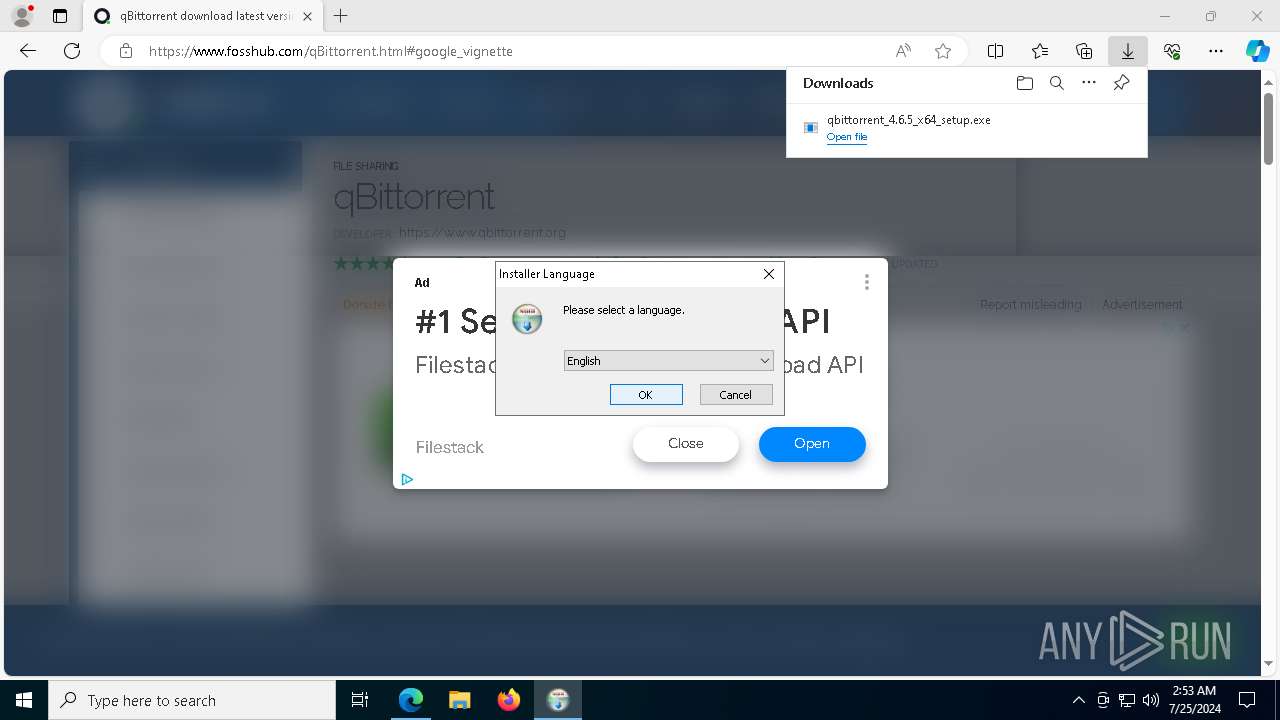Open the Windows Start menu
1280x720 pixels.
tap(24, 700)
